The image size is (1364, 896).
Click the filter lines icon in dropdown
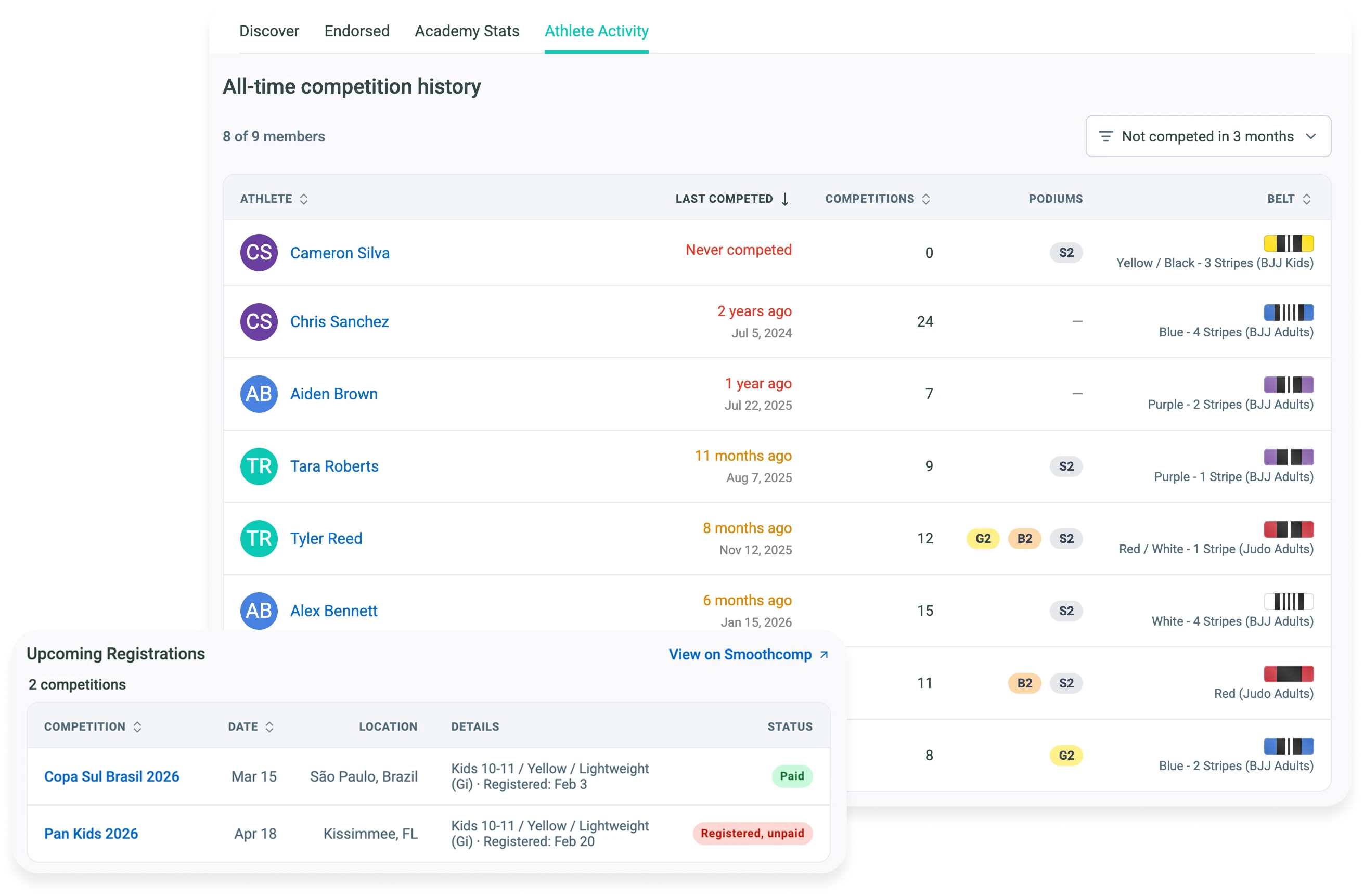[1105, 136]
